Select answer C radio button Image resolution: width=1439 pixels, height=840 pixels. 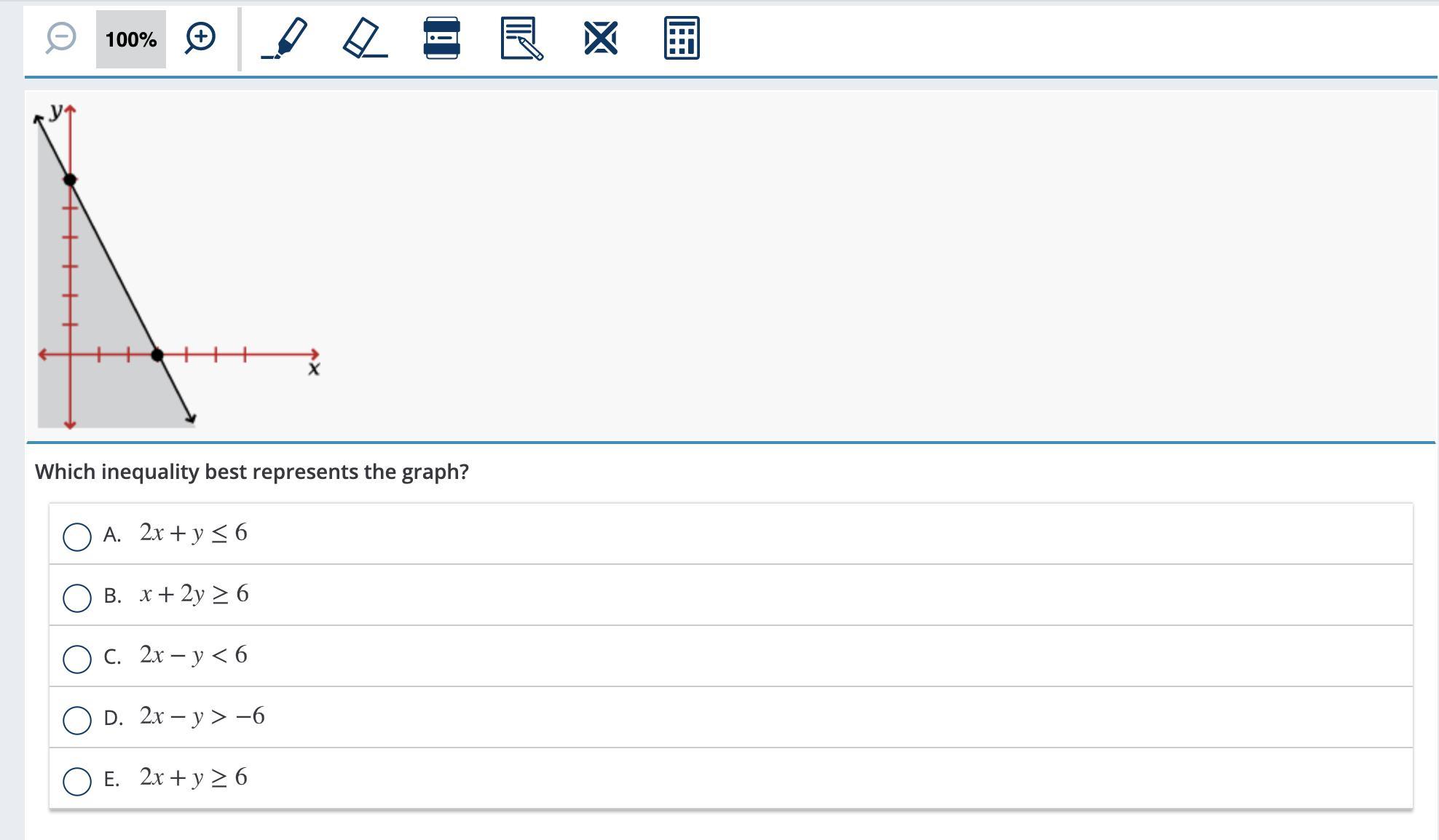coord(77,659)
